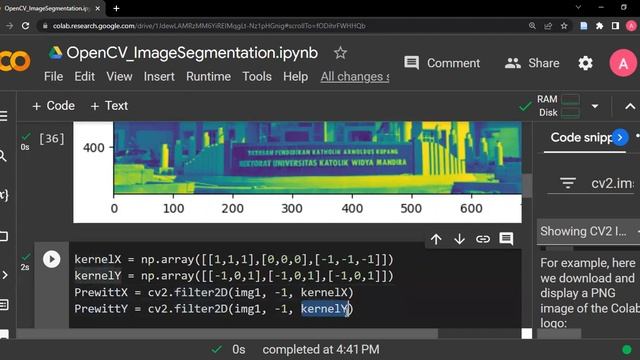Click the green connection status dot
640x360 pixels.
click(627, 350)
